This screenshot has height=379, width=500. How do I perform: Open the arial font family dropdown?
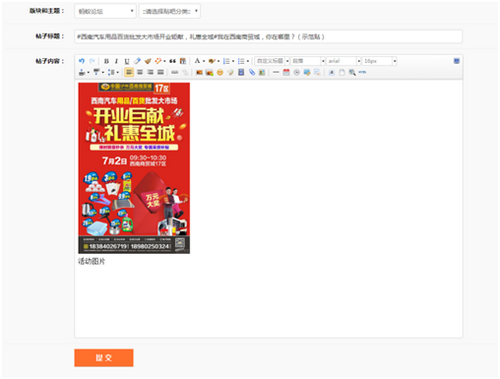pyautogui.click(x=344, y=61)
